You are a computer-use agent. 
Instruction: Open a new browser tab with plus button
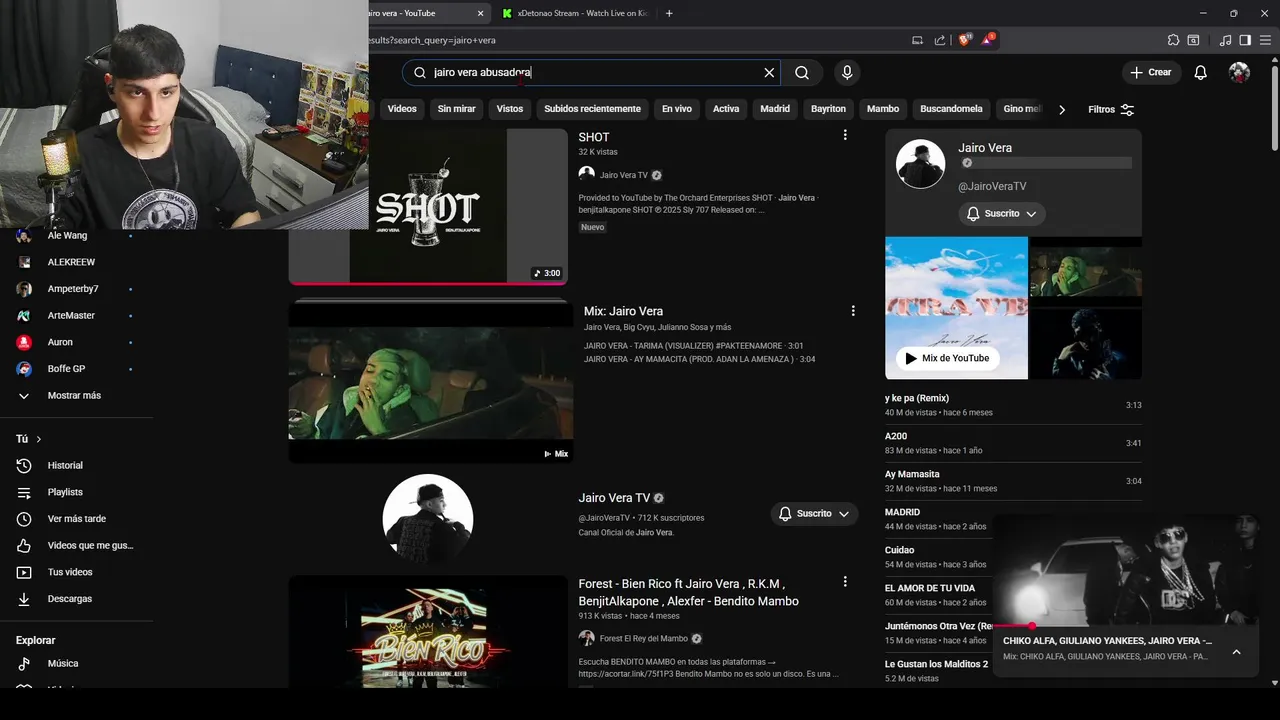pos(669,13)
